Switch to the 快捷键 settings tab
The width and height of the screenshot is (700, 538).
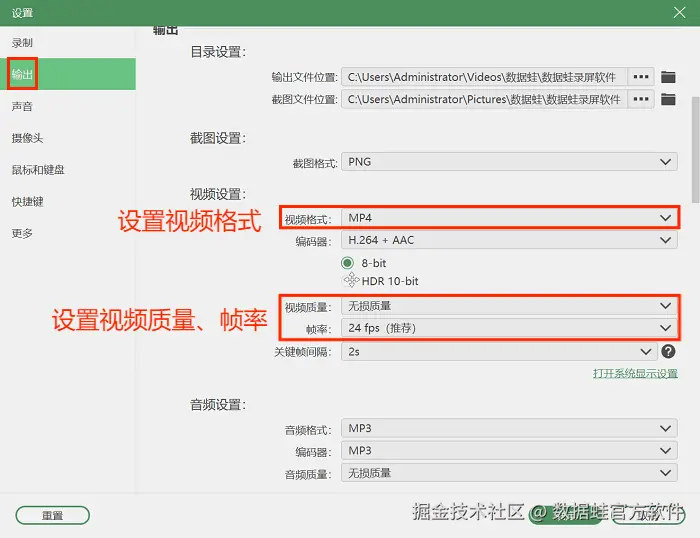click(68, 201)
